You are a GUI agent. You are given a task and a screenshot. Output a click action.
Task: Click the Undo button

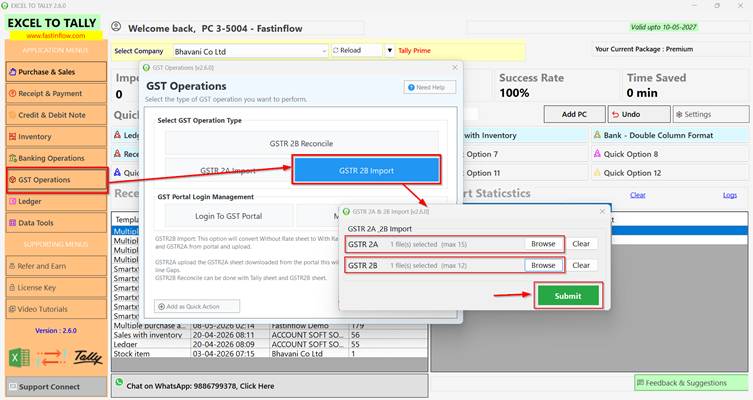coord(639,114)
